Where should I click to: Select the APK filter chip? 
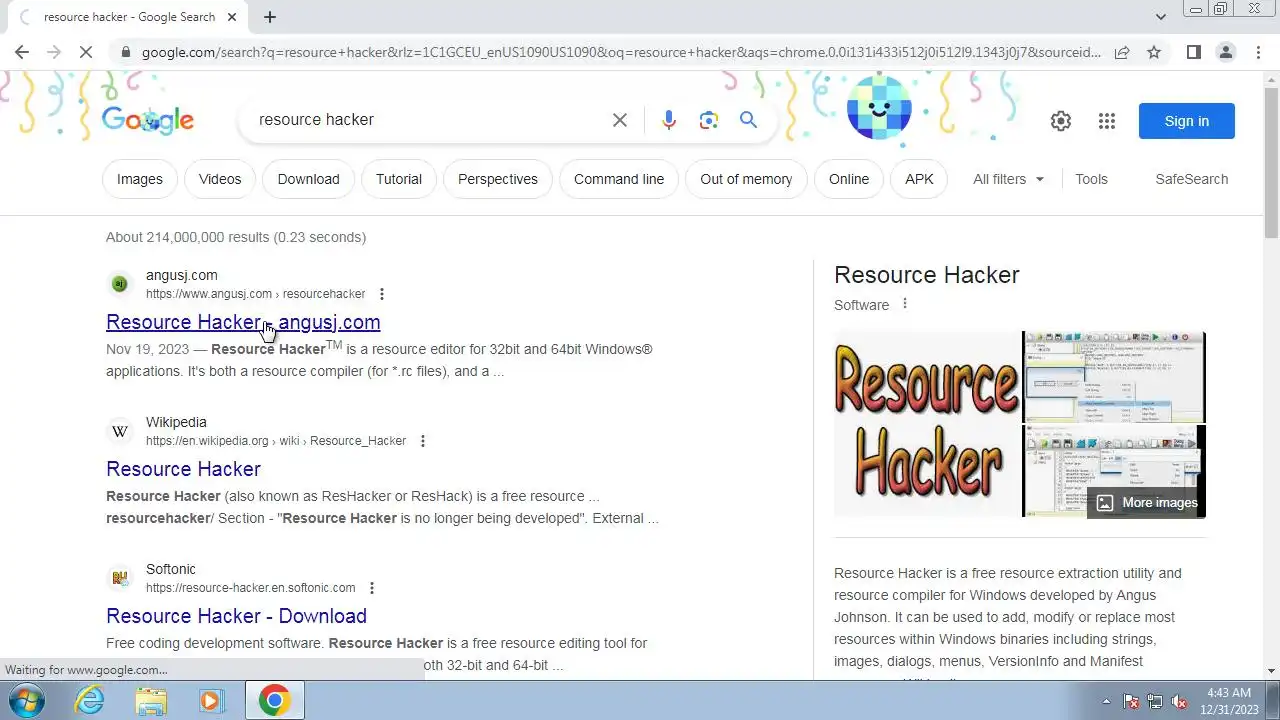919,179
